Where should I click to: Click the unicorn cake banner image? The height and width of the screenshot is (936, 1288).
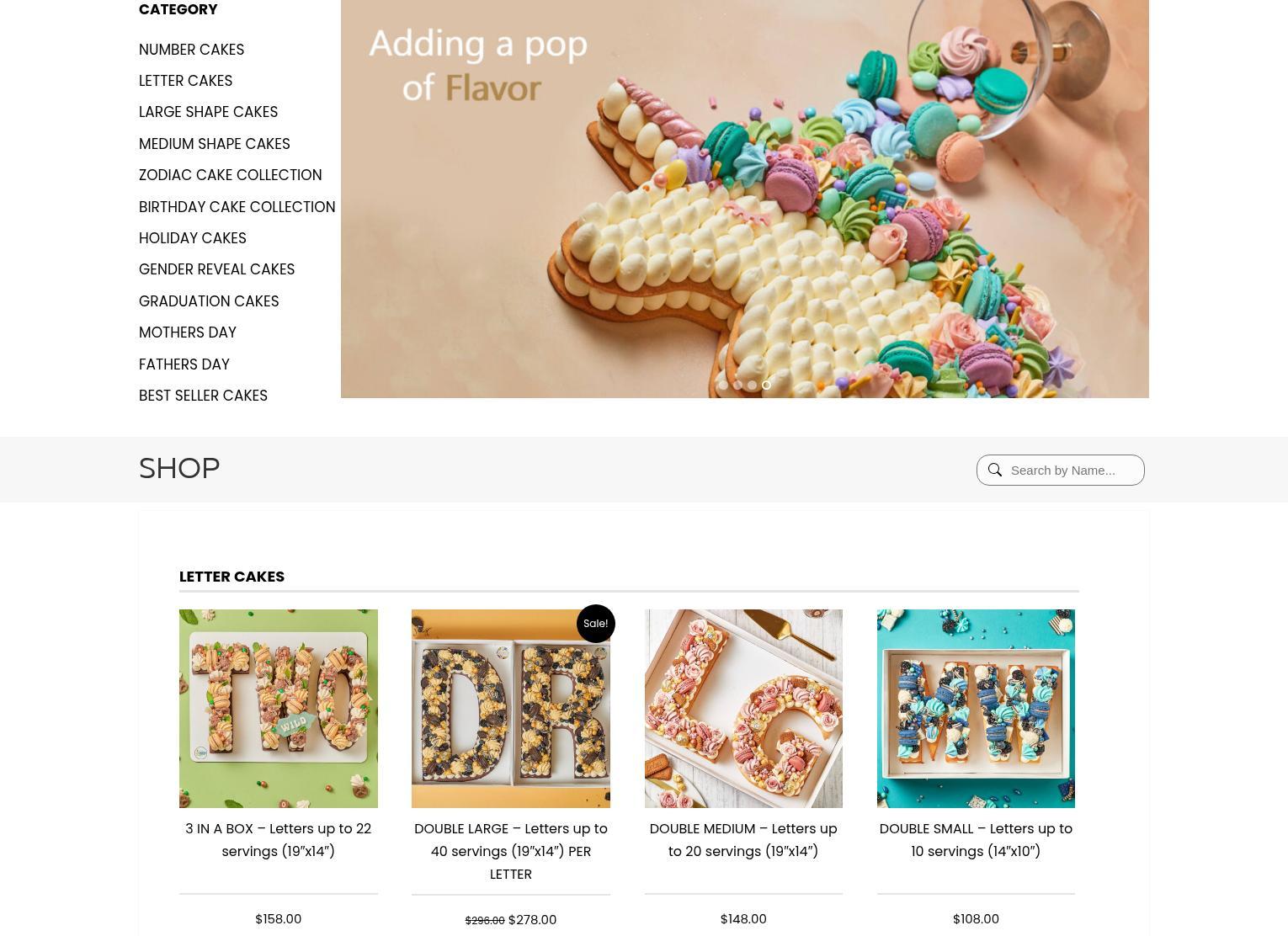(744, 199)
